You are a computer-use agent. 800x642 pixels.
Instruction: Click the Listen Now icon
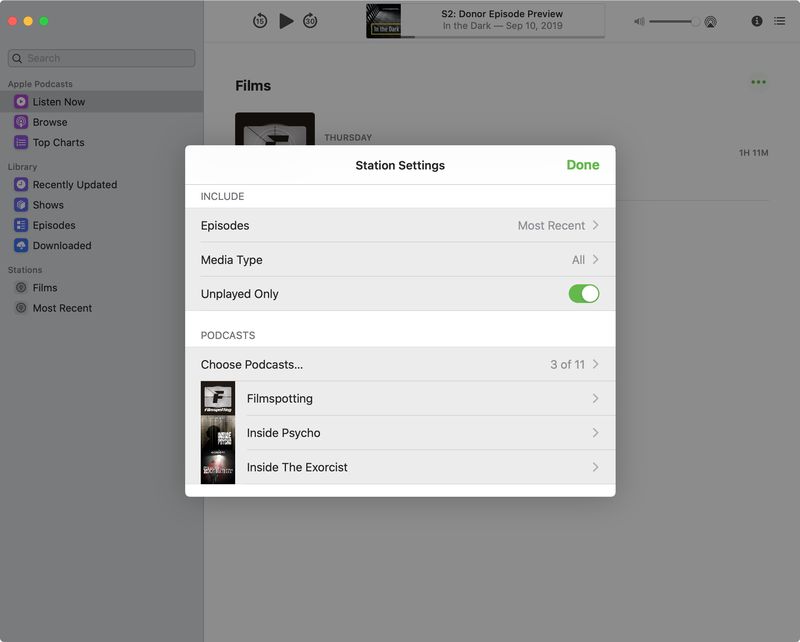21,102
